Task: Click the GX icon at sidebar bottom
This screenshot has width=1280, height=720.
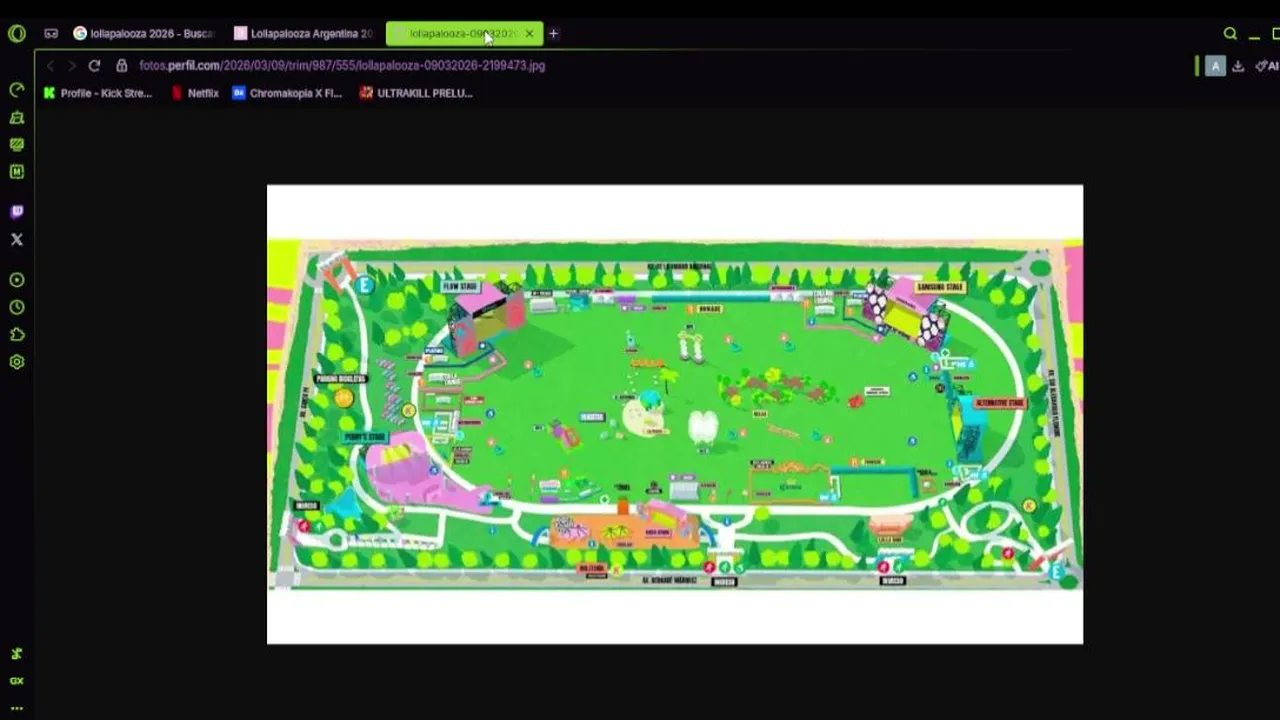Action: coord(17,681)
